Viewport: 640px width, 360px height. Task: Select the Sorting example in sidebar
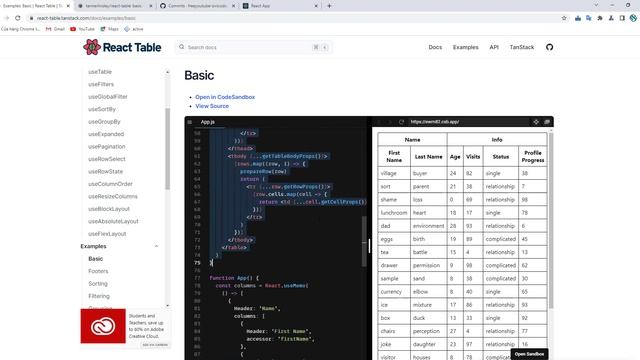pyautogui.click(x=98, y=284)
